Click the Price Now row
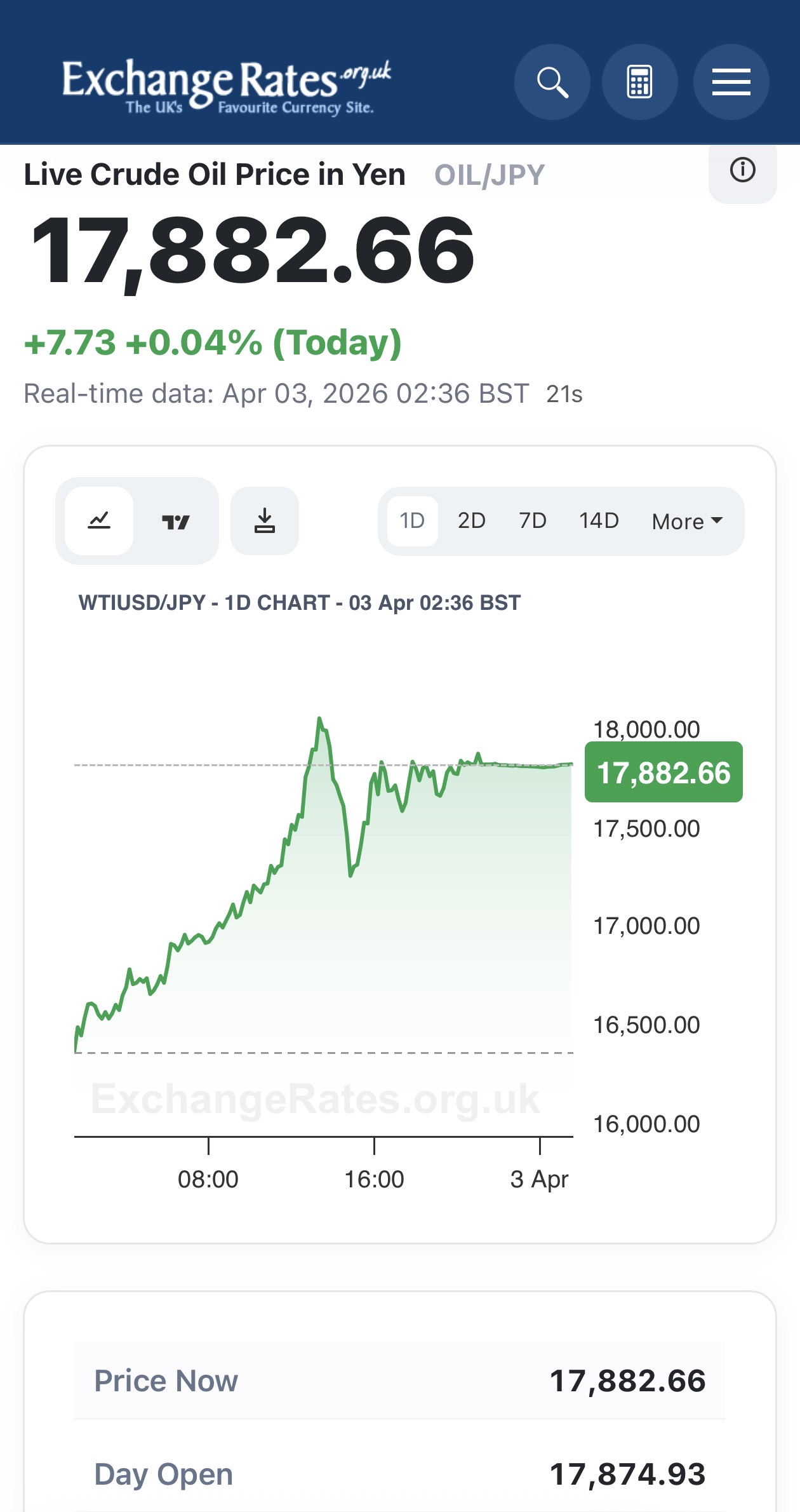This screenshot has width=800, height=1512. click(399, 1381)
